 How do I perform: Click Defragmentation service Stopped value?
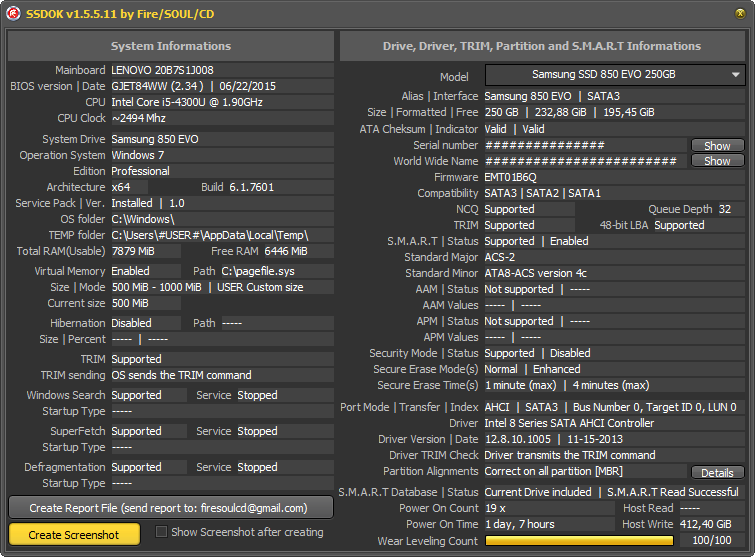257,467
